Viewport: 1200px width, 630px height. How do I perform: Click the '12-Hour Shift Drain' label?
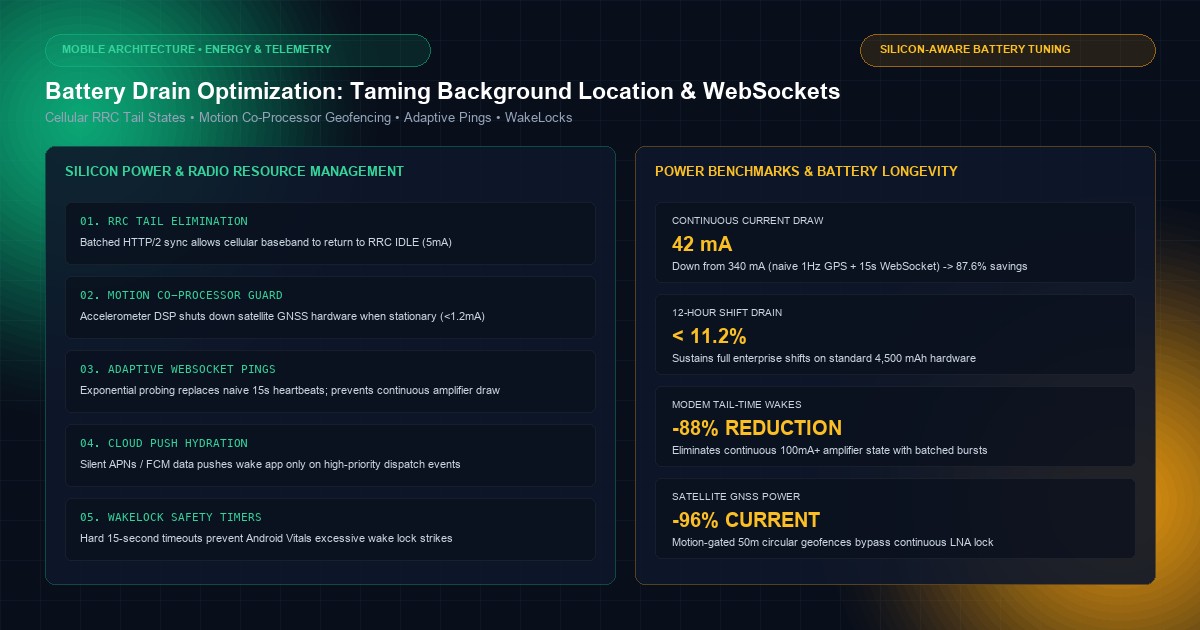727,313
